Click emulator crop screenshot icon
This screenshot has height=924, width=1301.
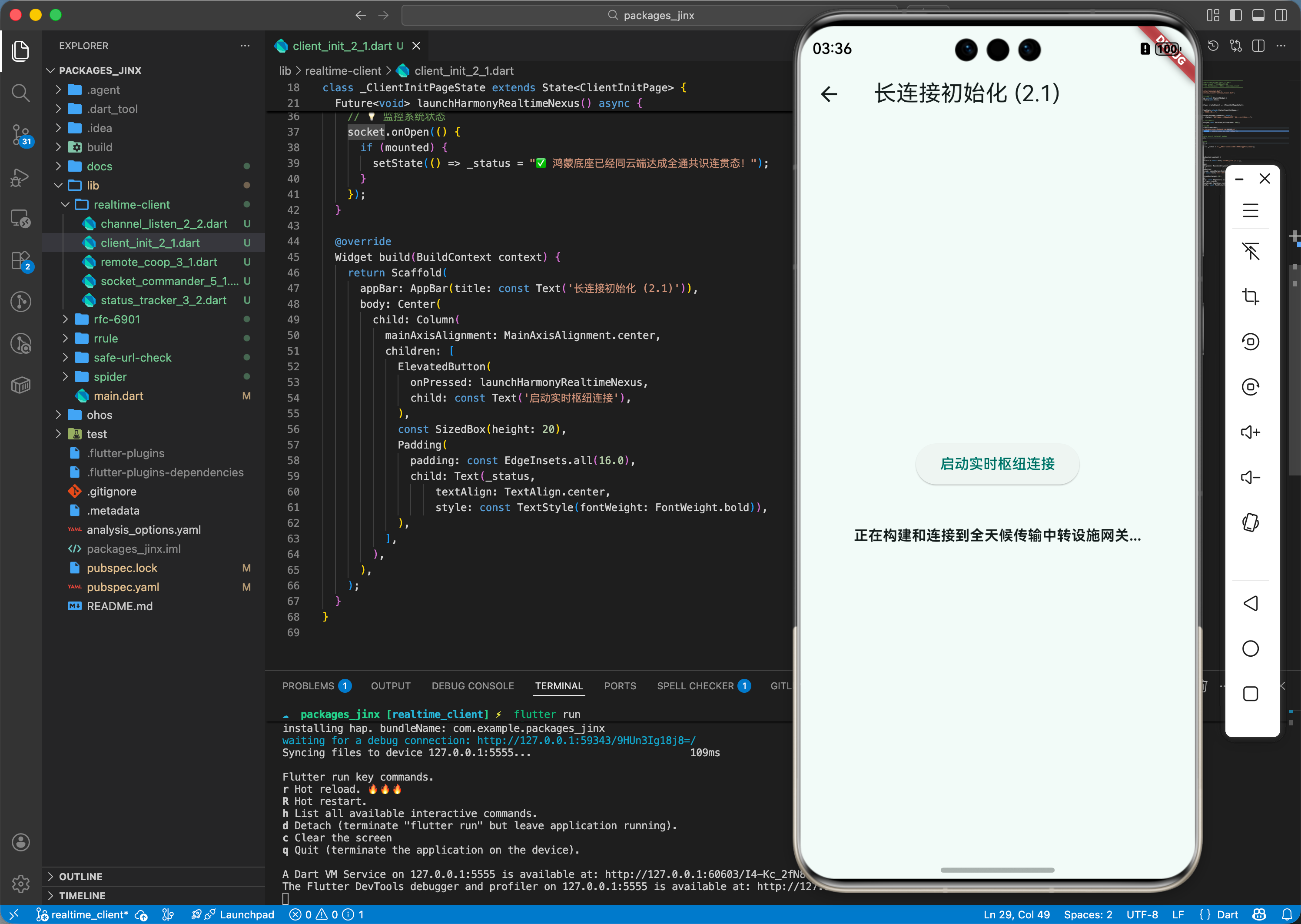tap(1250, 296)
